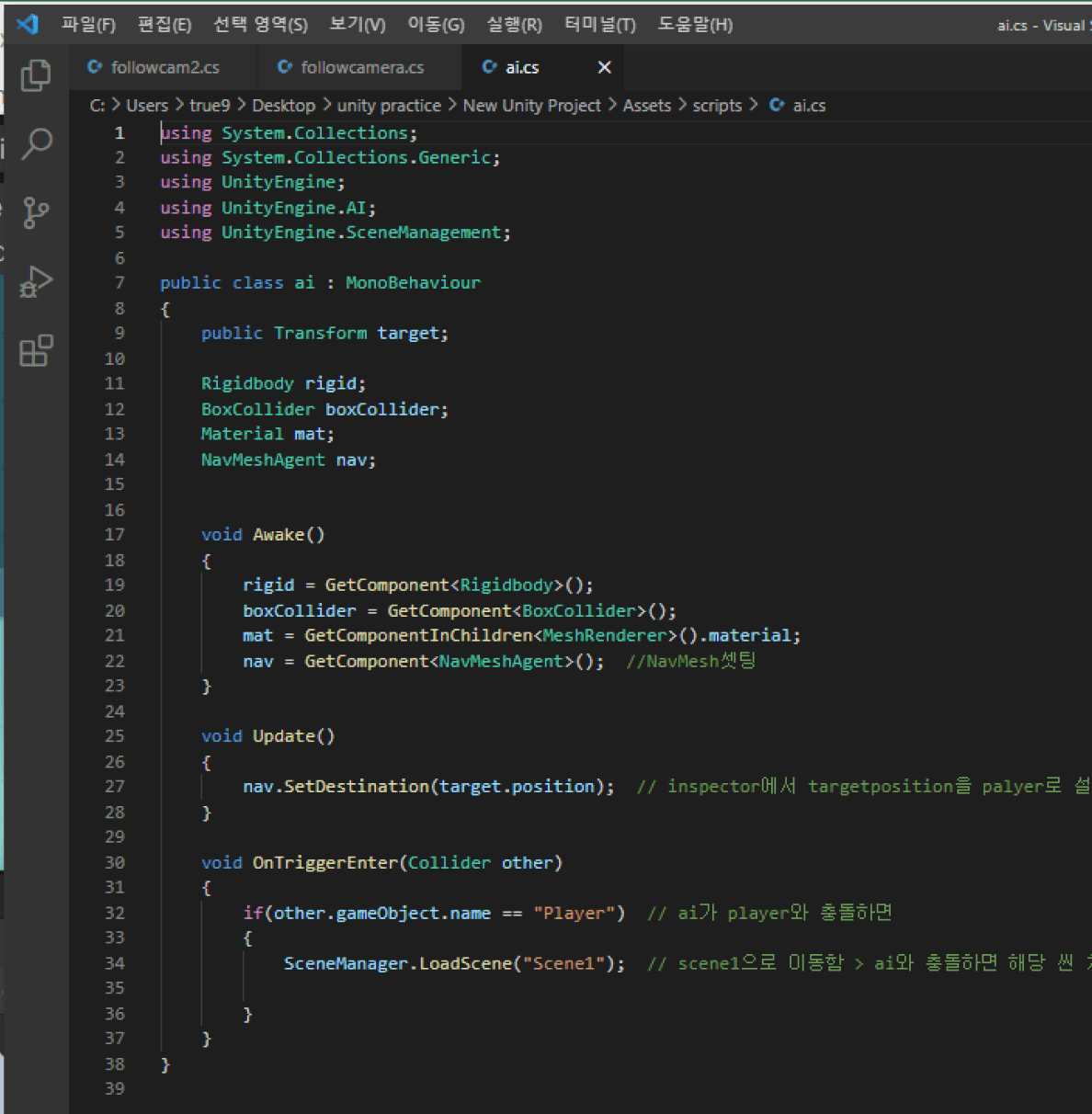
Task: Expand the 'scripts' breadcrumb folder
Action: pyautogui.click(x=717, y=106)
